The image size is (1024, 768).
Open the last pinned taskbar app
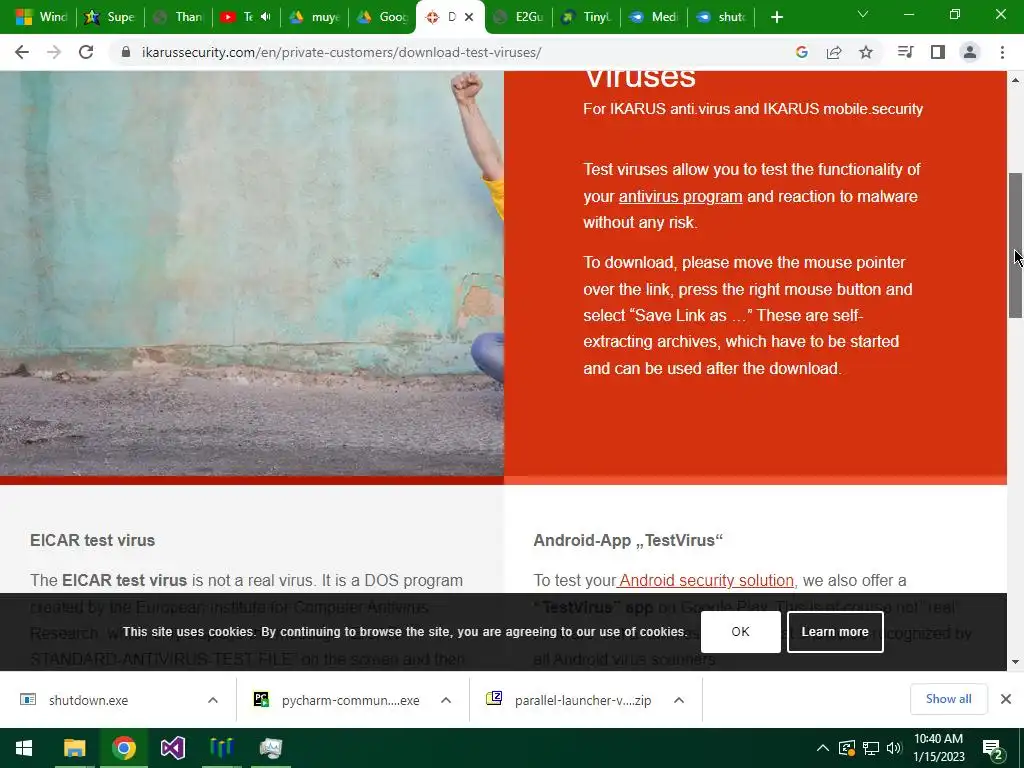(270, 748)
